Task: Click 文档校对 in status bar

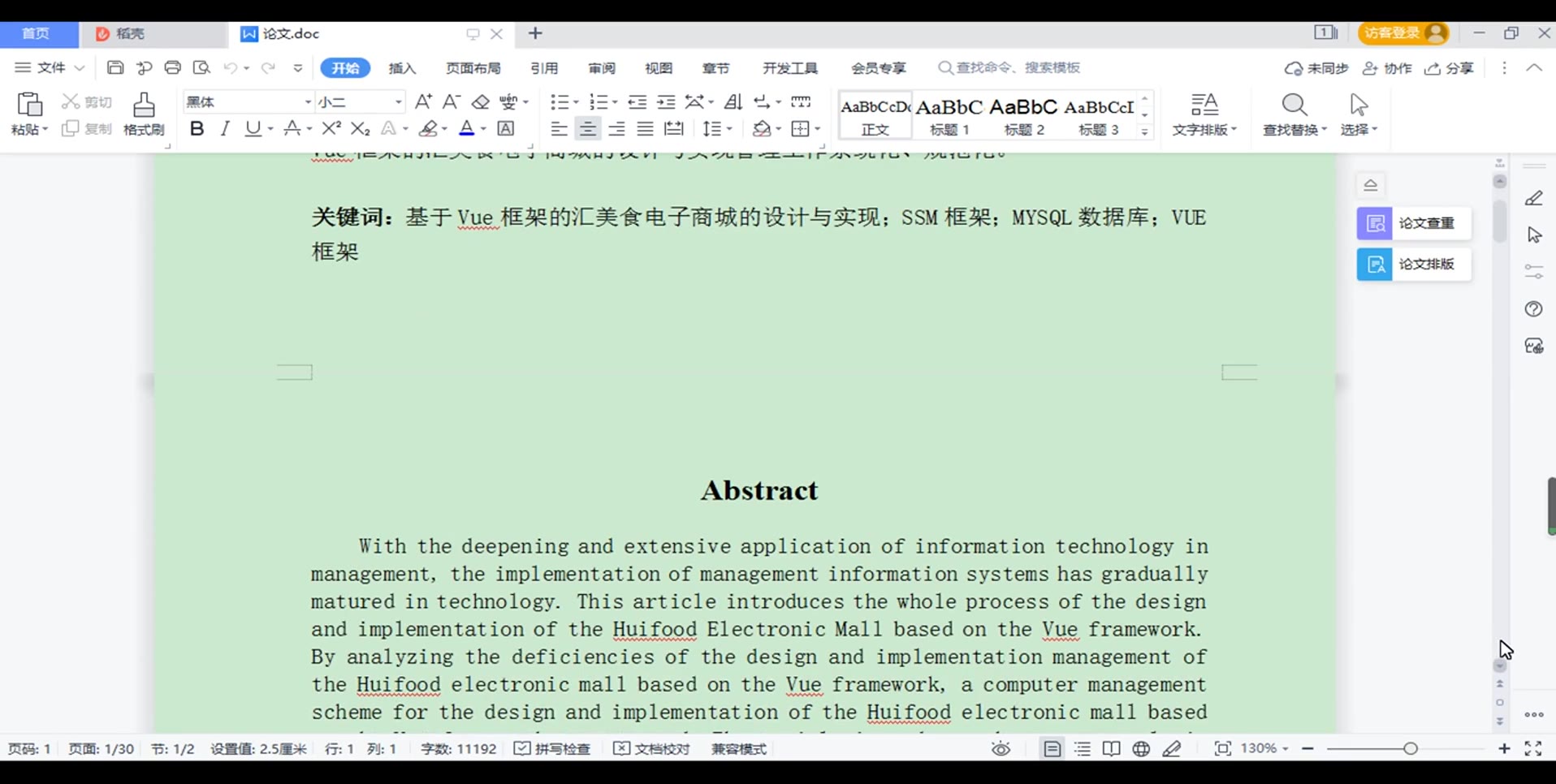Action: 651,748
